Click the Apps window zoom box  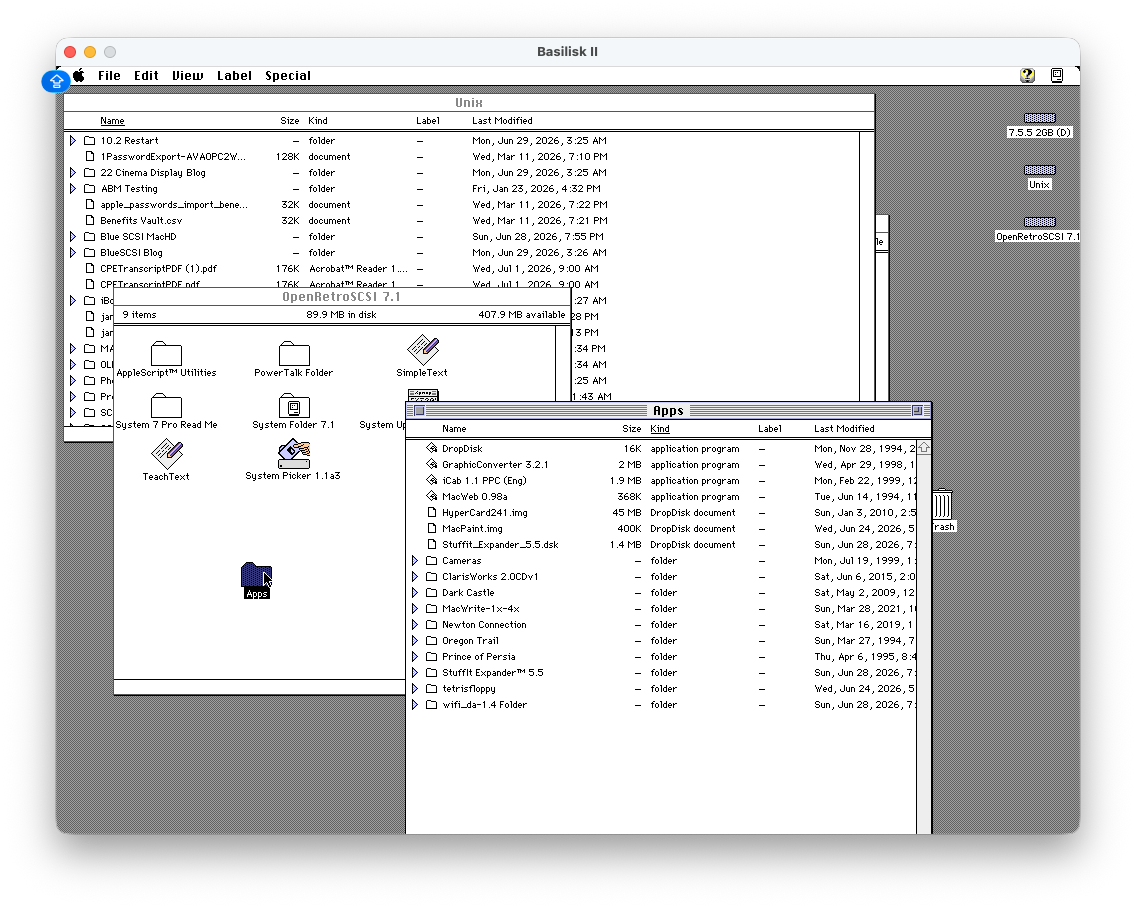pos(917,411)
